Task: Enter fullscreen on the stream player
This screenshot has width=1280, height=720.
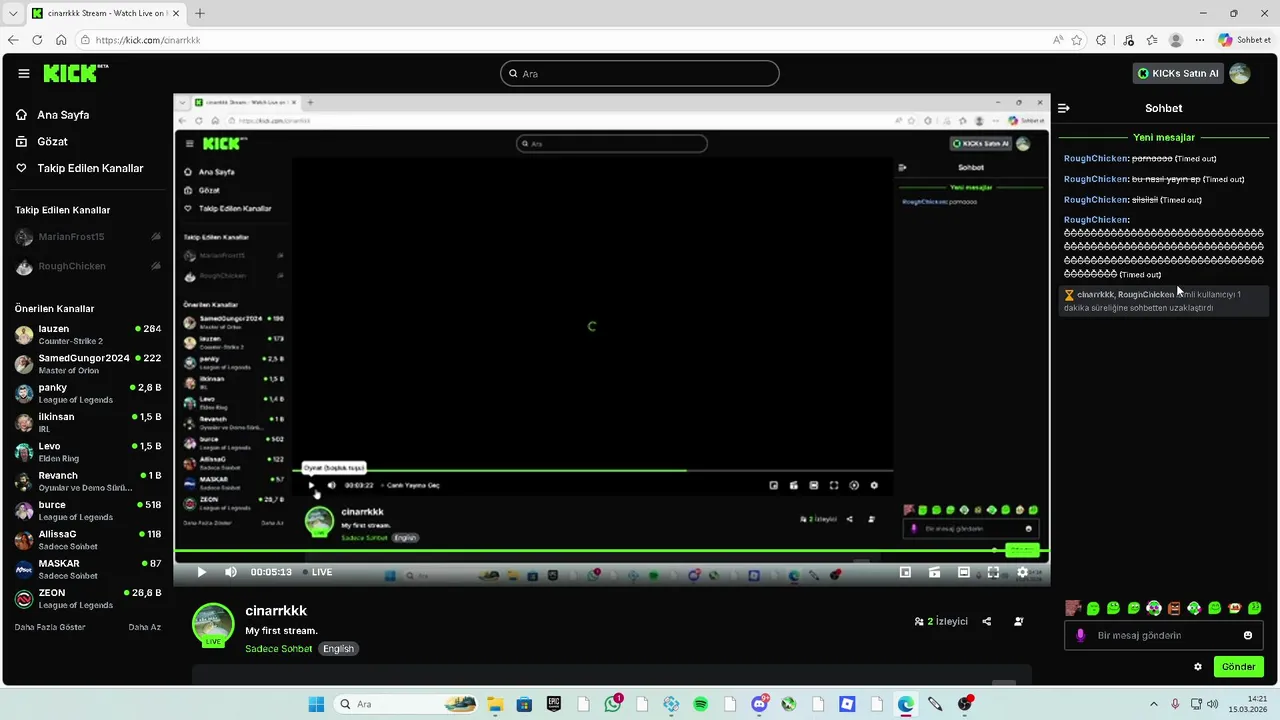Action: click(993, 572)
